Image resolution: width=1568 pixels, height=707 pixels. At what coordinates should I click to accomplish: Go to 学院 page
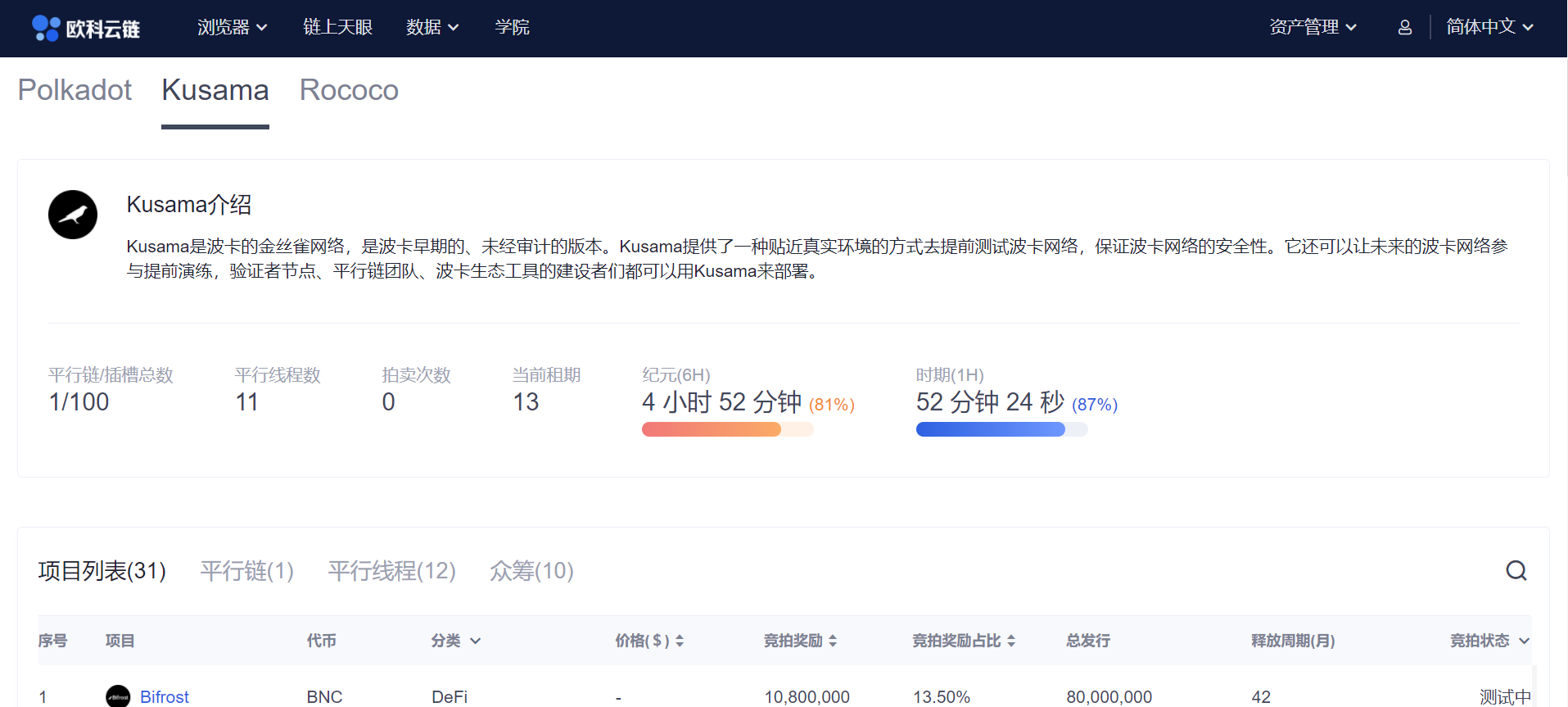tap(513, 28)
